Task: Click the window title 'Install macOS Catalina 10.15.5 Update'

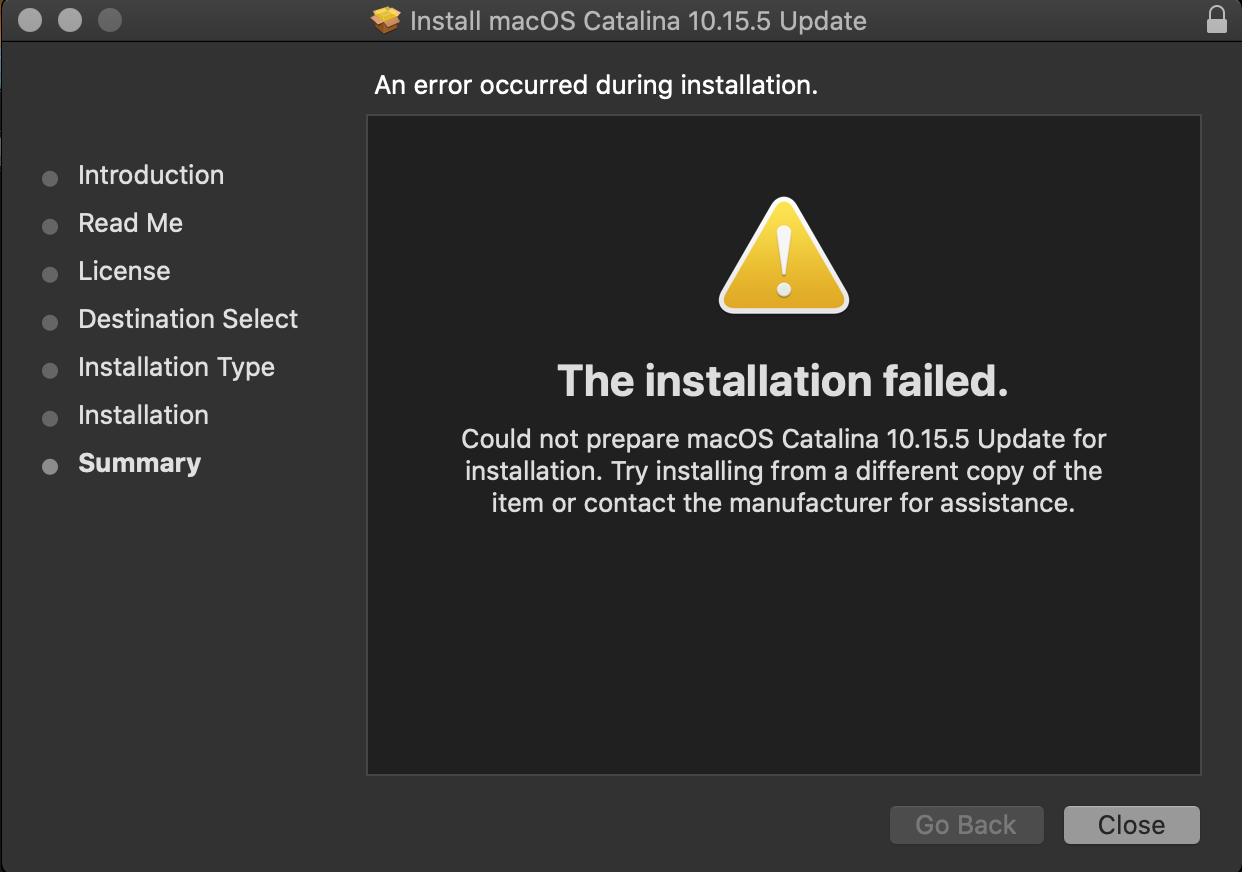Action: (x=638, y=20)
